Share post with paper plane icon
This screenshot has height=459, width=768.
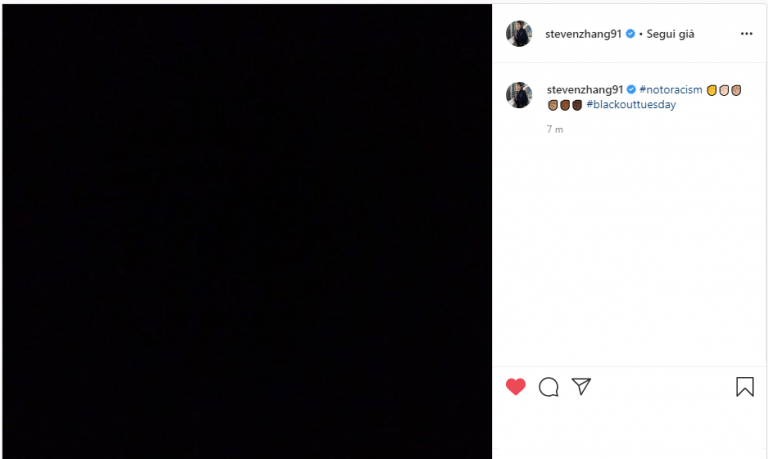pyautogui.click(x=581, y=387)
